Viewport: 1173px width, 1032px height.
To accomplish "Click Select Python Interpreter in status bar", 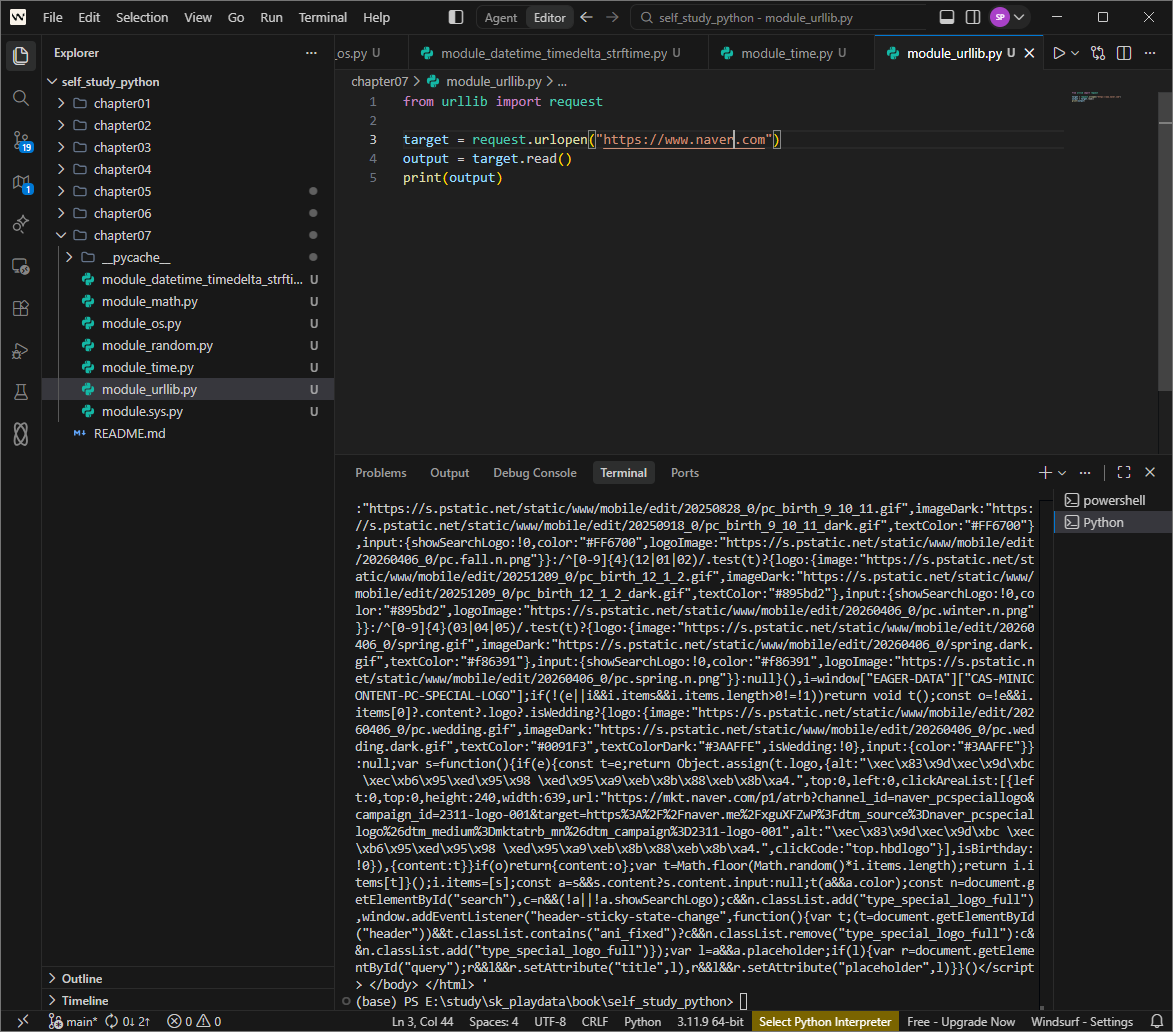I will (825, 1022).
